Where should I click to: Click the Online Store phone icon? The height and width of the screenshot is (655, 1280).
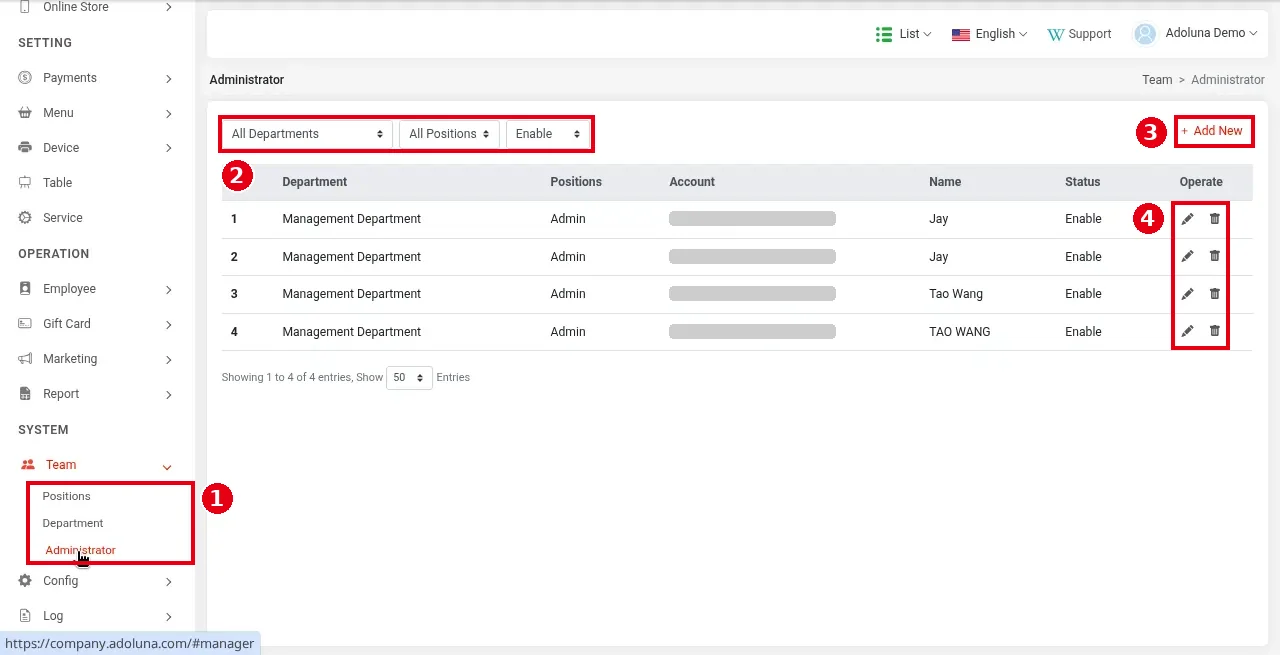pos(25,7)
